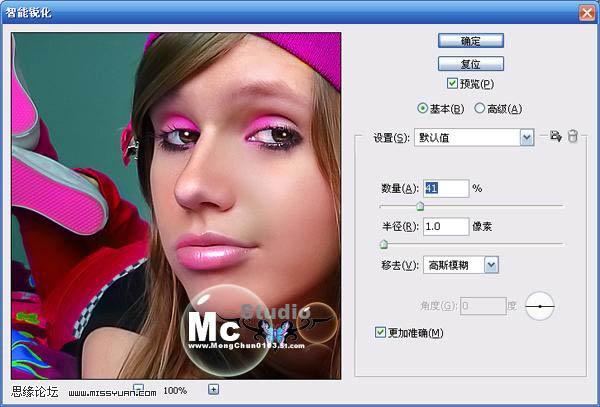Close the 智能锐化 dialog window

point(586,11)
